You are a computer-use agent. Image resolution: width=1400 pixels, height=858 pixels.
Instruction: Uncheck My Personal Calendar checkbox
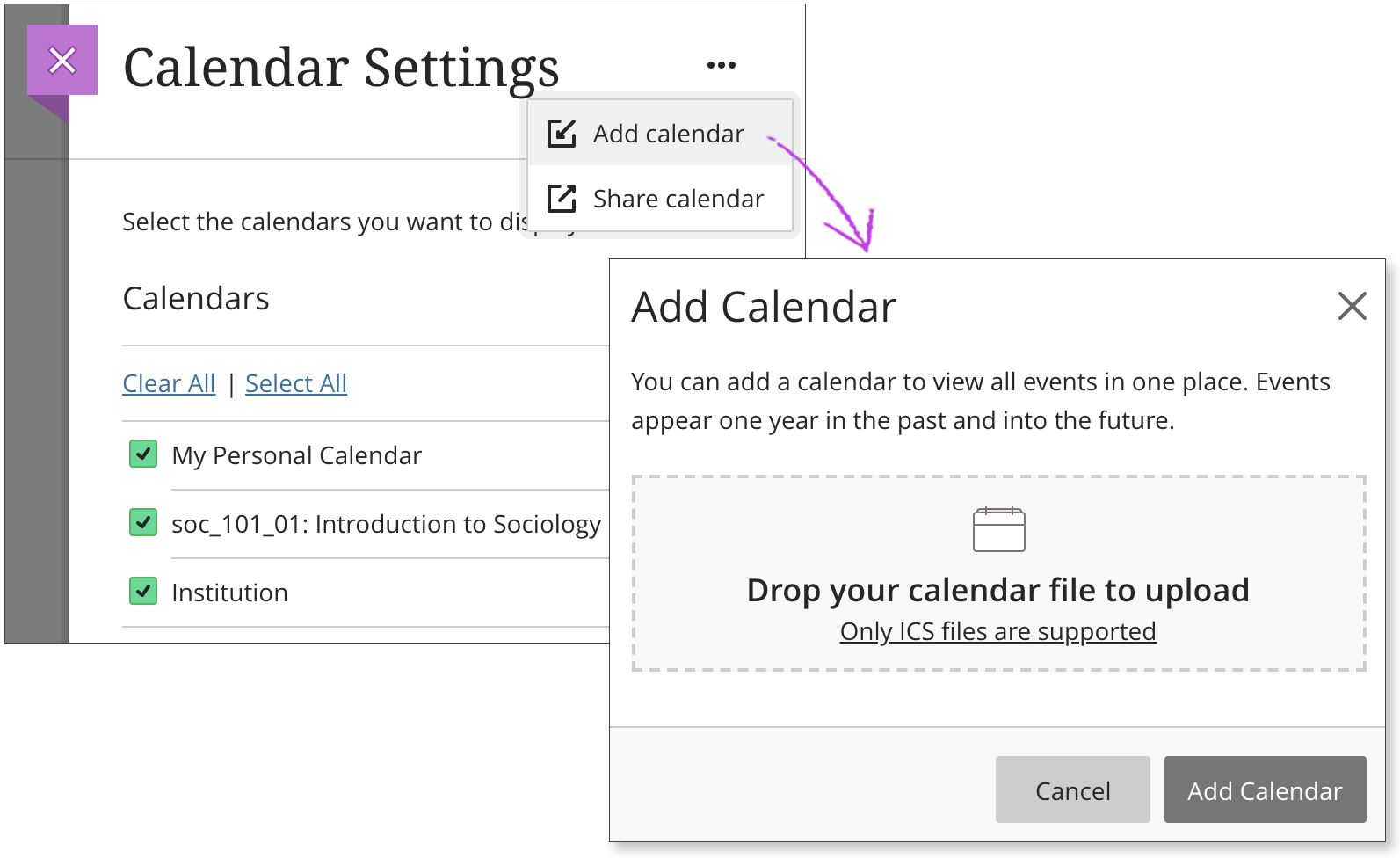point(143,454)
